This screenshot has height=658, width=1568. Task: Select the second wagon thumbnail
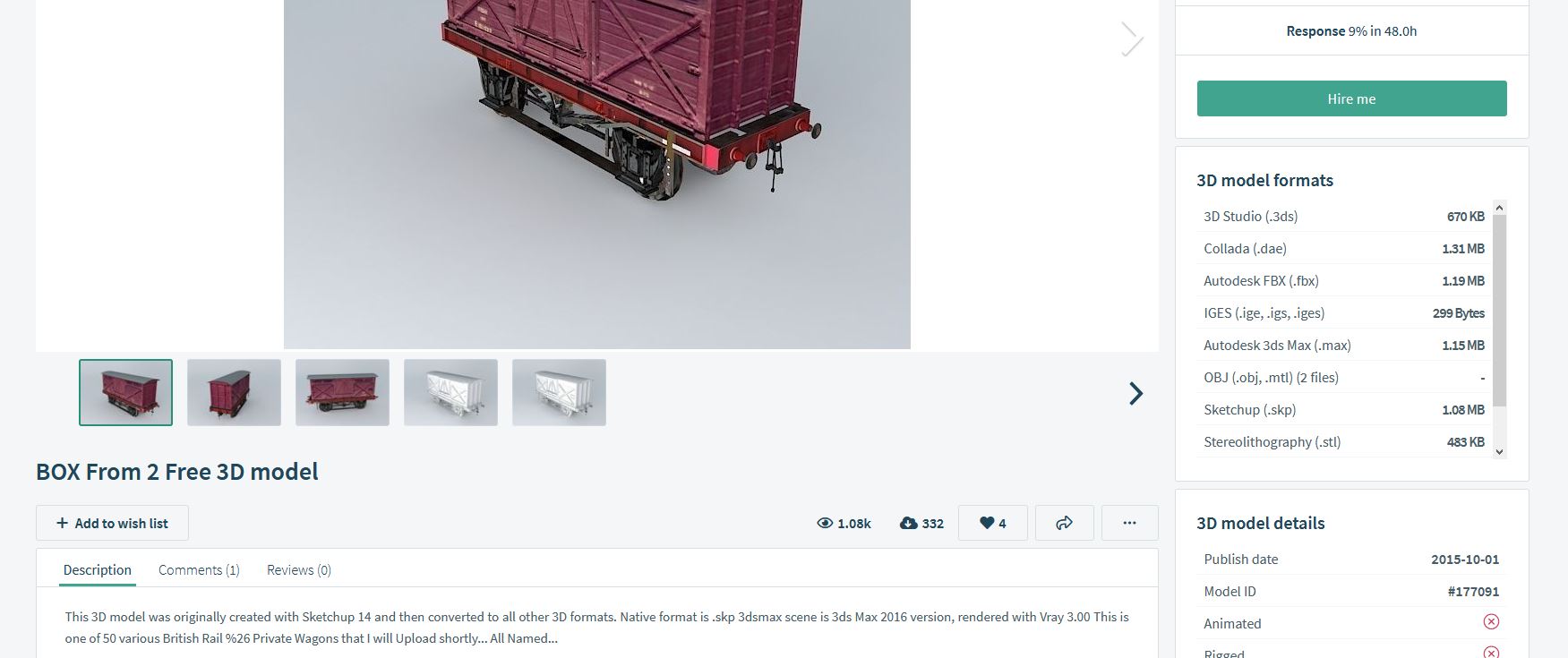[x=234, y=392]
